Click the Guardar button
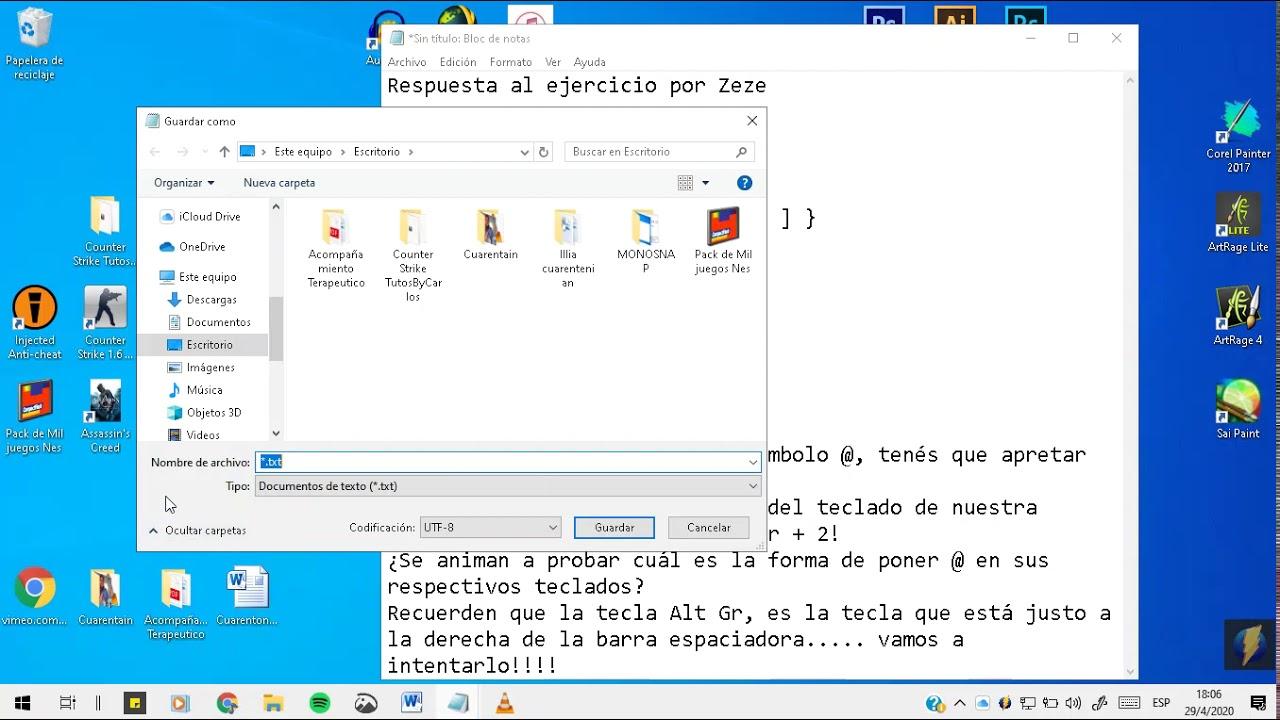This screenshot has height=720, width=1280. 613,527
